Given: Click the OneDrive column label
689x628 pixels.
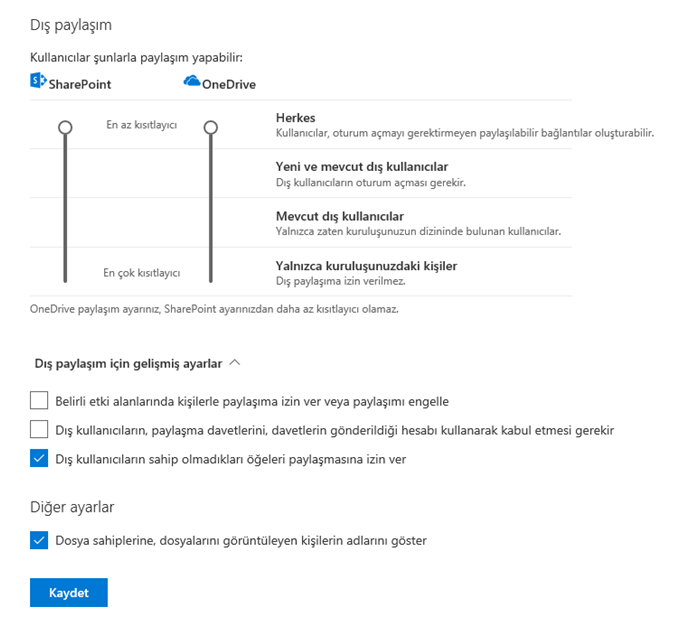Looking at the screenshot, I should (x=228, y=84).
